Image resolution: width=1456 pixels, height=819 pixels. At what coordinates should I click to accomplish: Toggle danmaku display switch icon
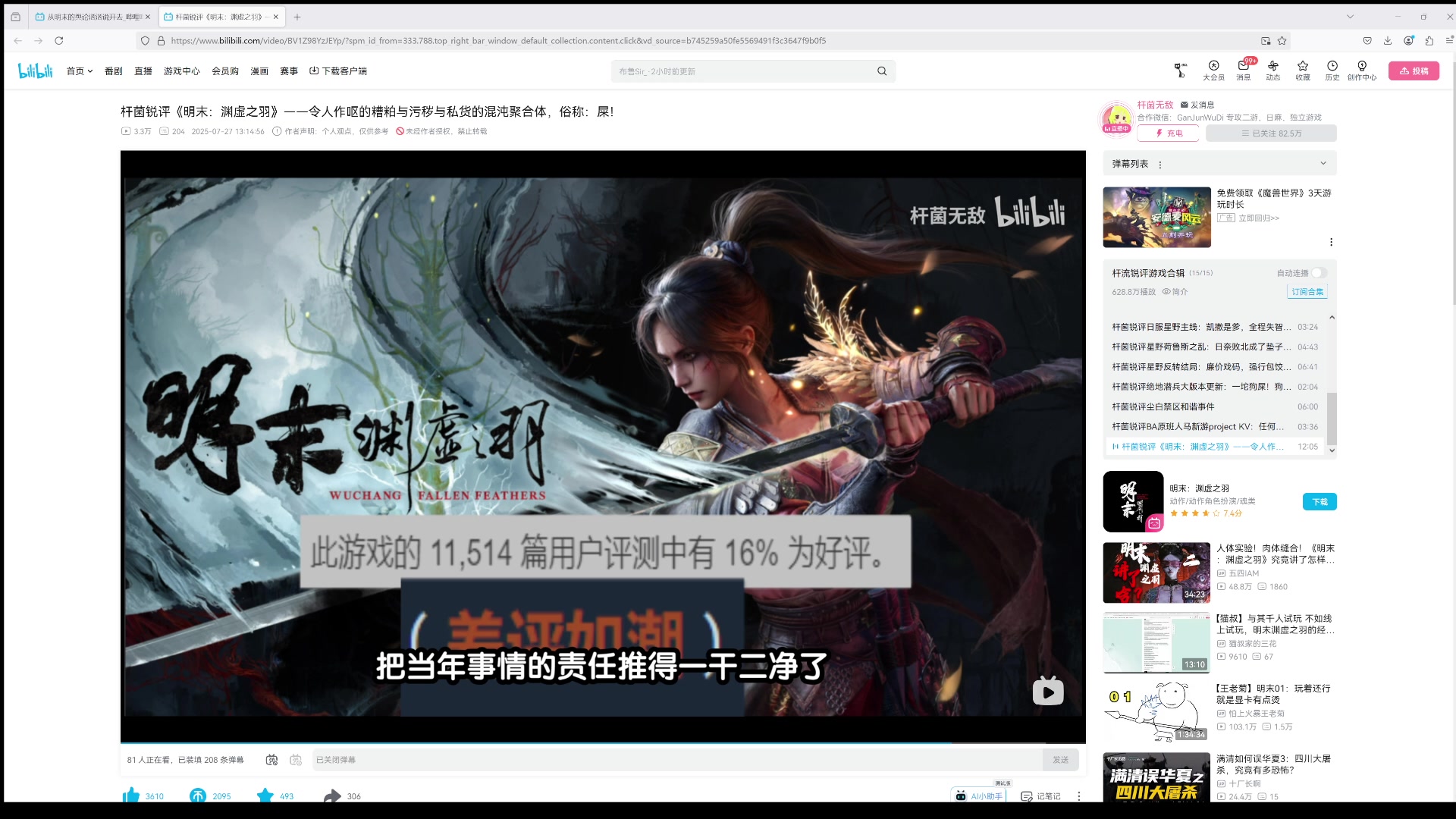[x=271, y=760]
